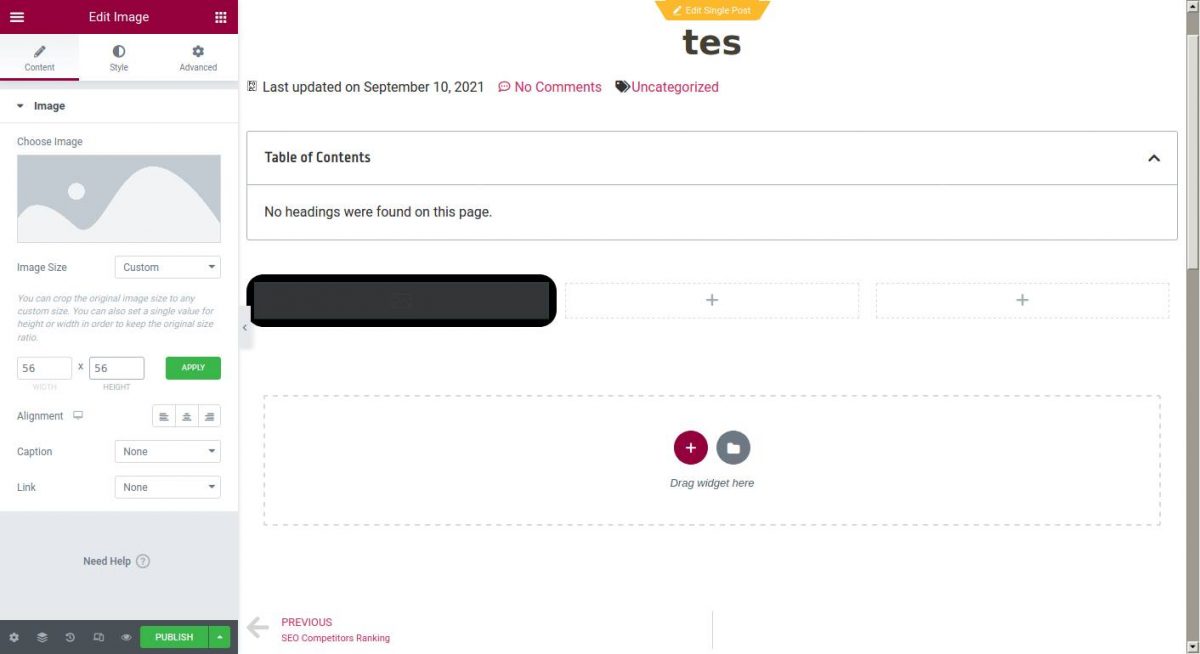Open the Navigator layers icon

click(x=42, y=637)
